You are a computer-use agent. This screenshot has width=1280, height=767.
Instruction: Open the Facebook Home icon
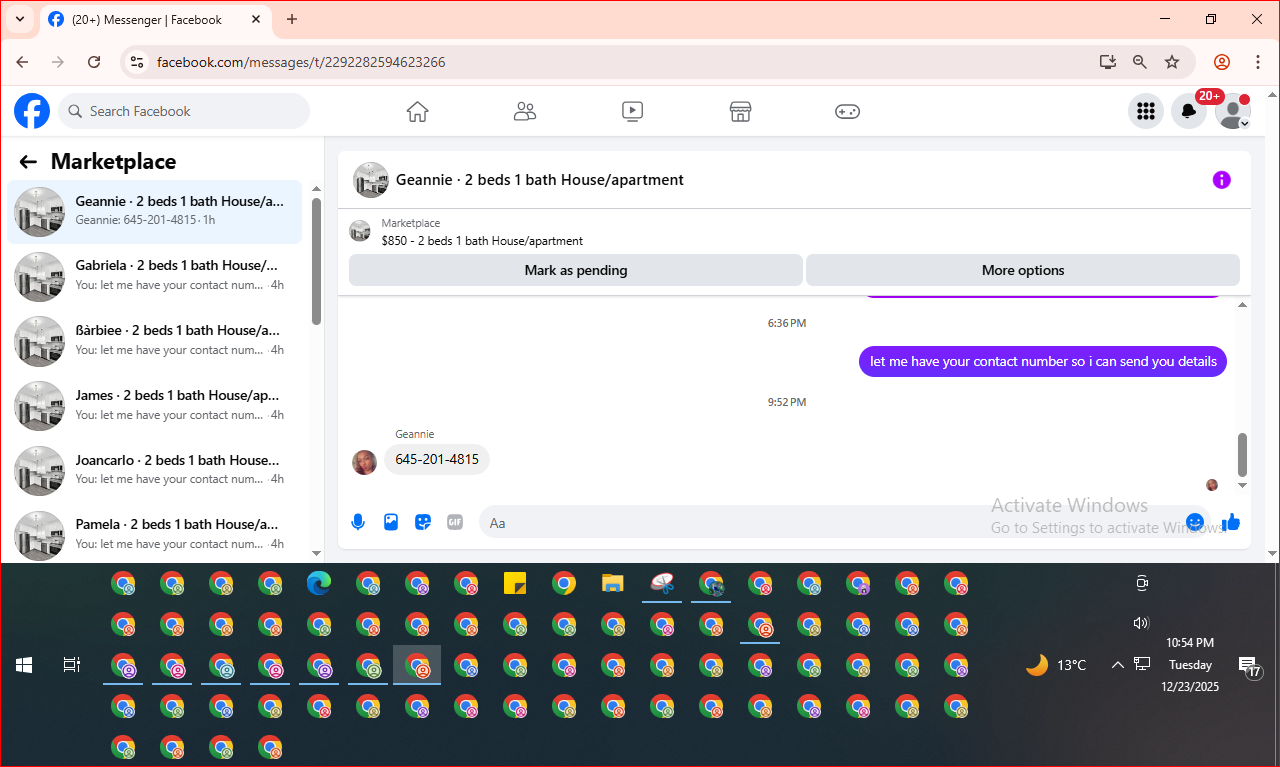(x=417, y=112)
